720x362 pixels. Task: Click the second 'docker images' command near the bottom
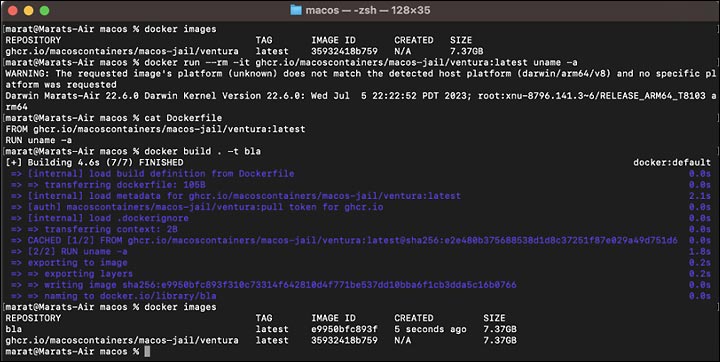[180, 307]
